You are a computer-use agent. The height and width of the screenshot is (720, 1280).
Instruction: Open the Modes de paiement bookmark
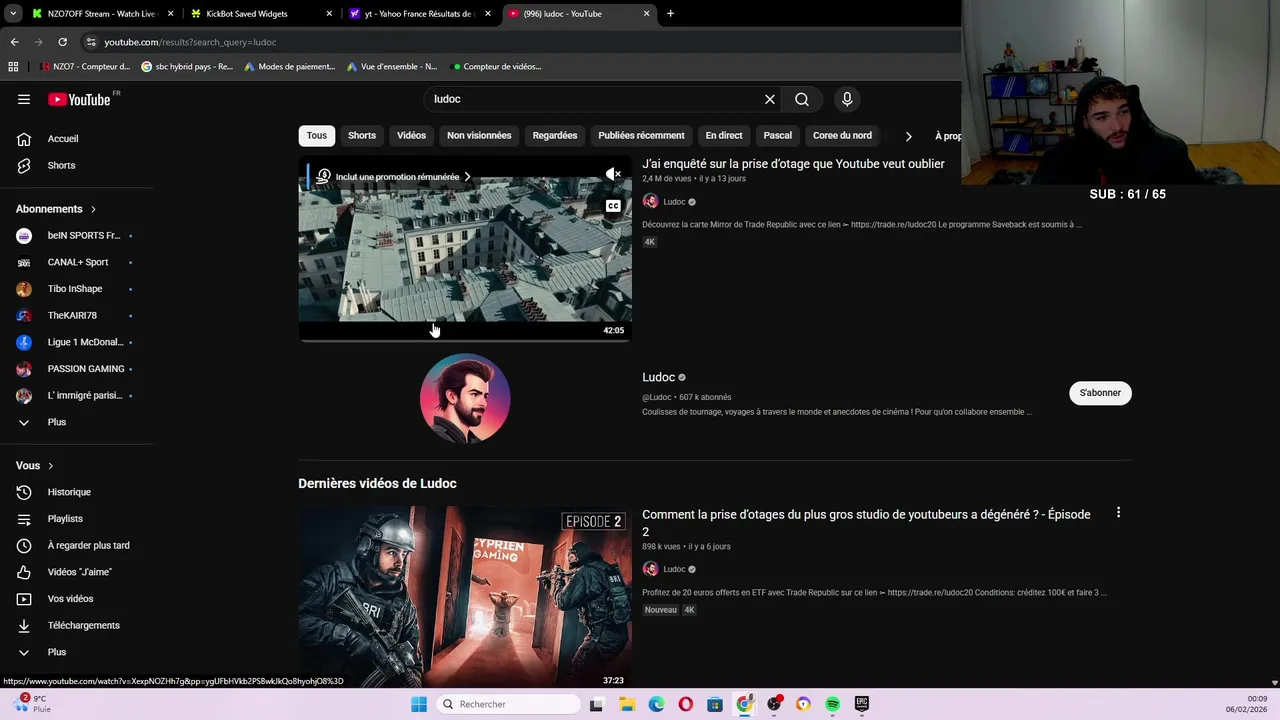coord(290,67)
